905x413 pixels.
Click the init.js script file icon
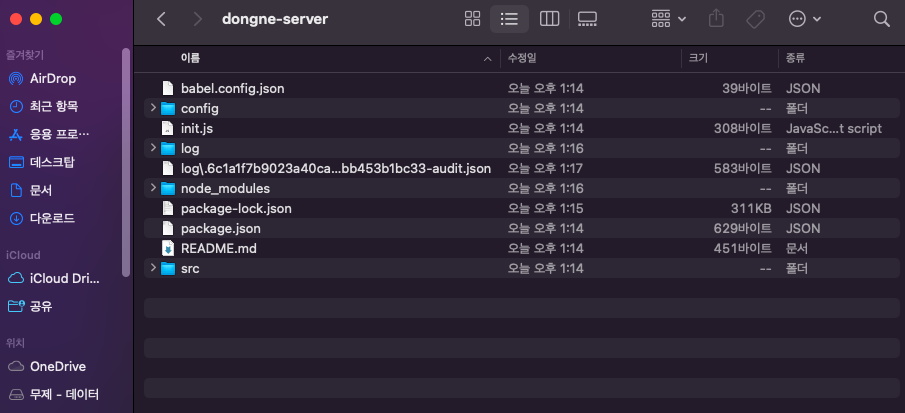coord(167,128)
